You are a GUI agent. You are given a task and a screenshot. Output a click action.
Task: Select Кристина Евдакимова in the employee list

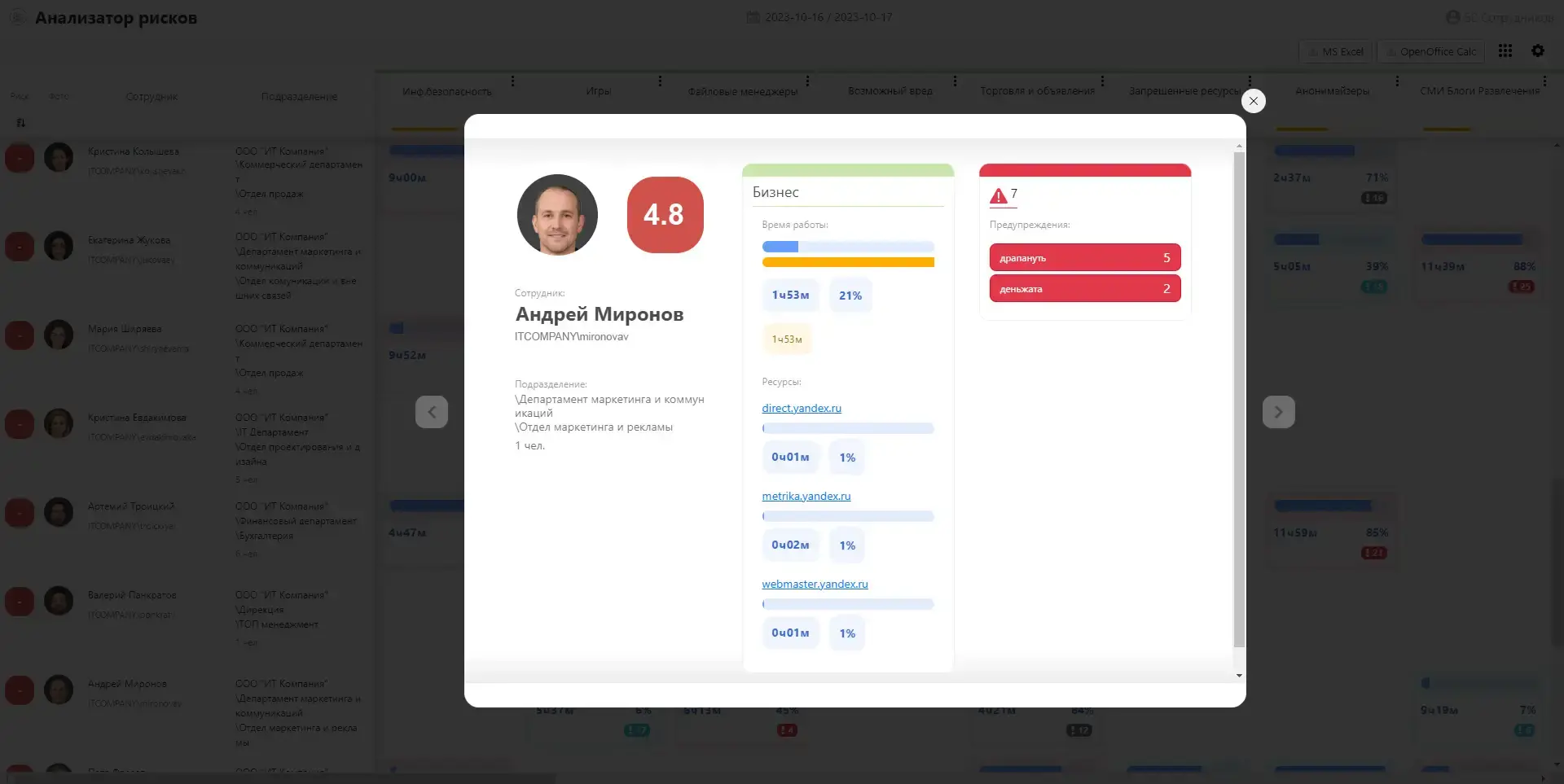tap(137, 418)
